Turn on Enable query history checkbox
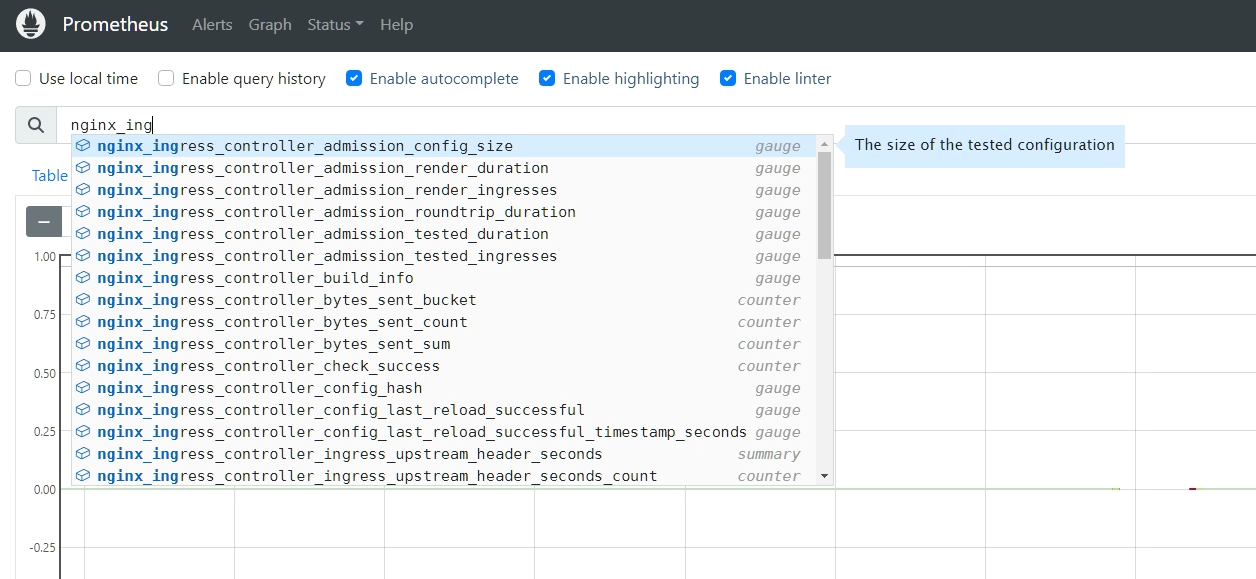The image size is (1256, 579). coord(166,79)
